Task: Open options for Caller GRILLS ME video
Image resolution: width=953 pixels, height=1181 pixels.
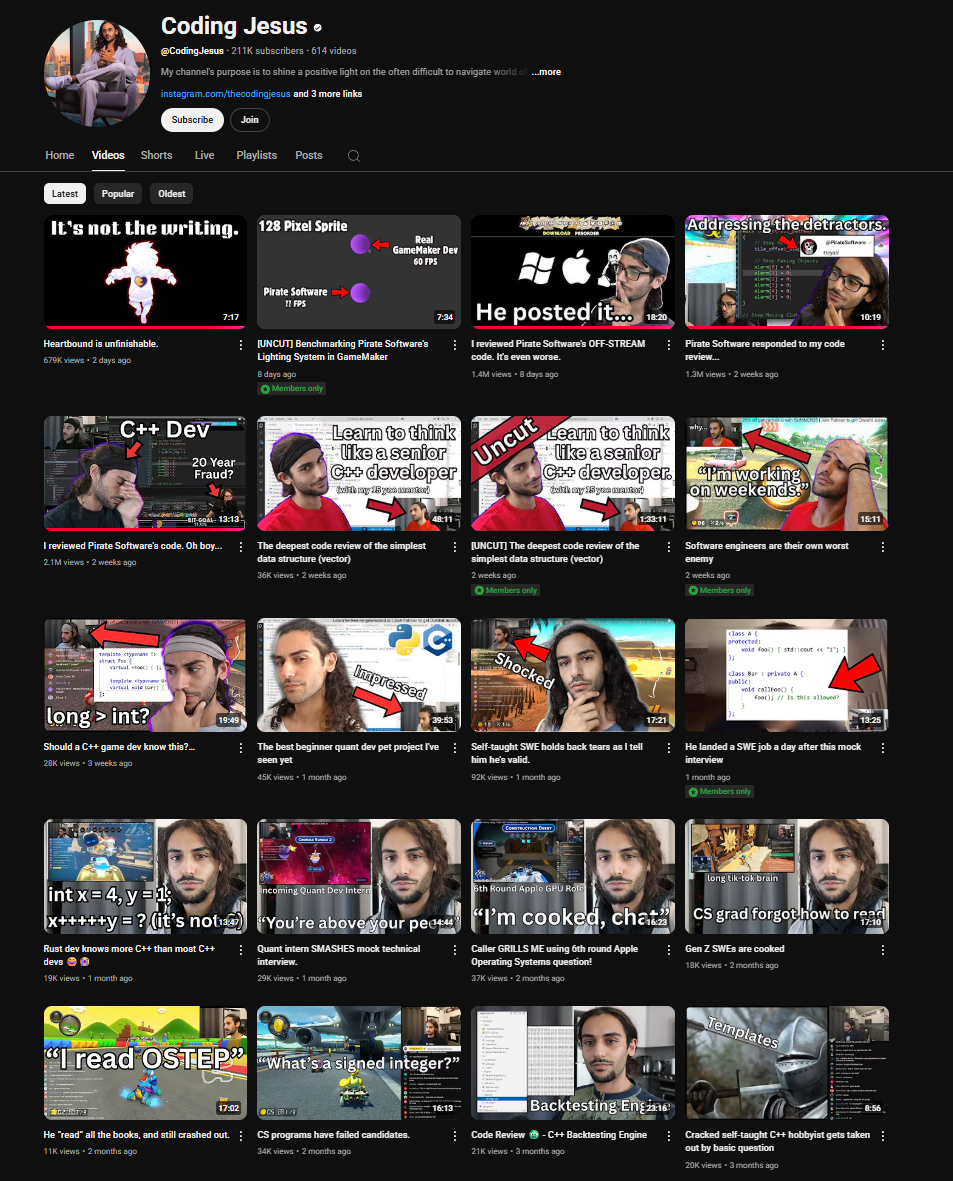Action: pos(669,950)
